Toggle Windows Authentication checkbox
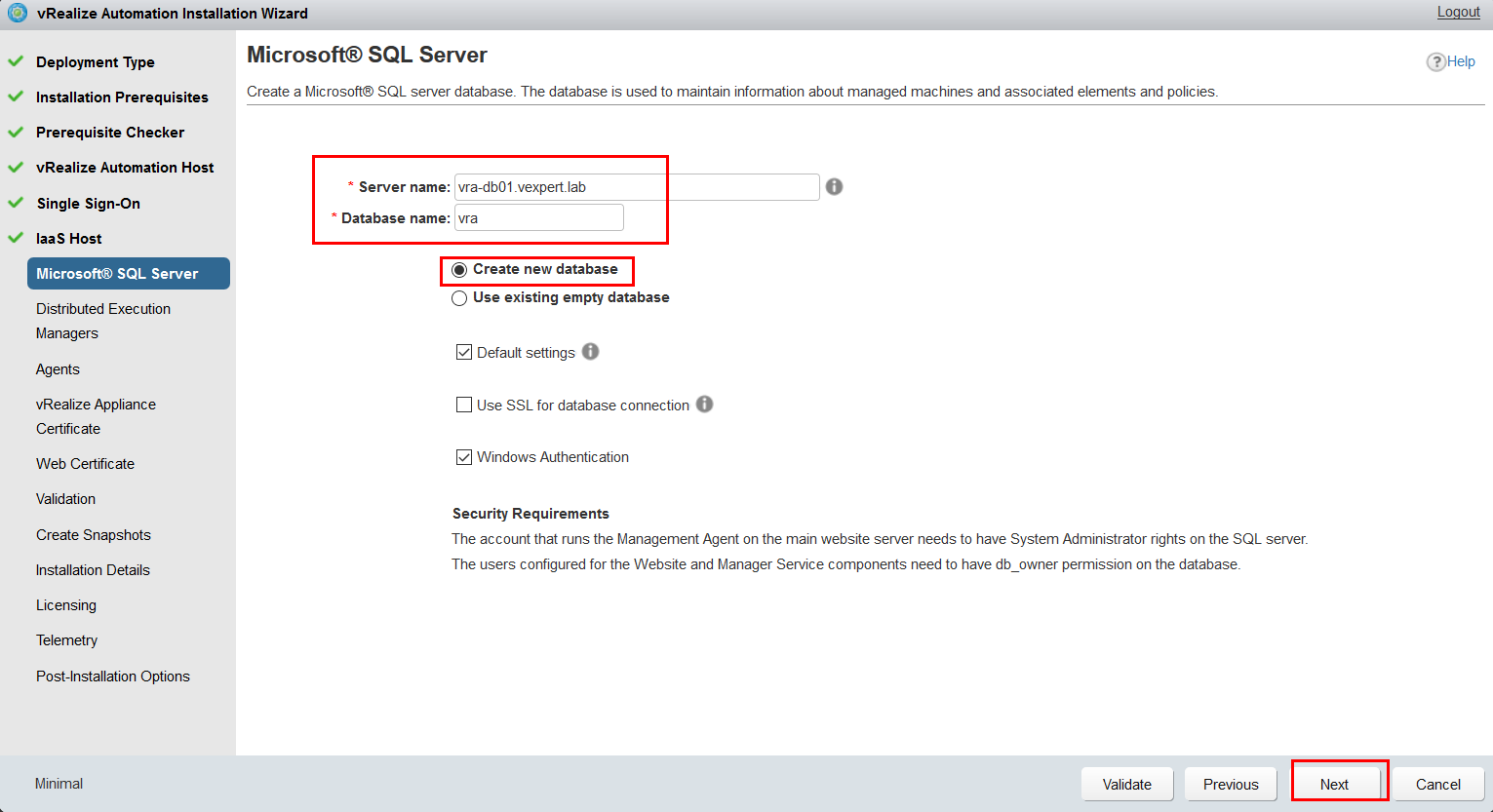 pyautogui.click(x=464, y=456)
